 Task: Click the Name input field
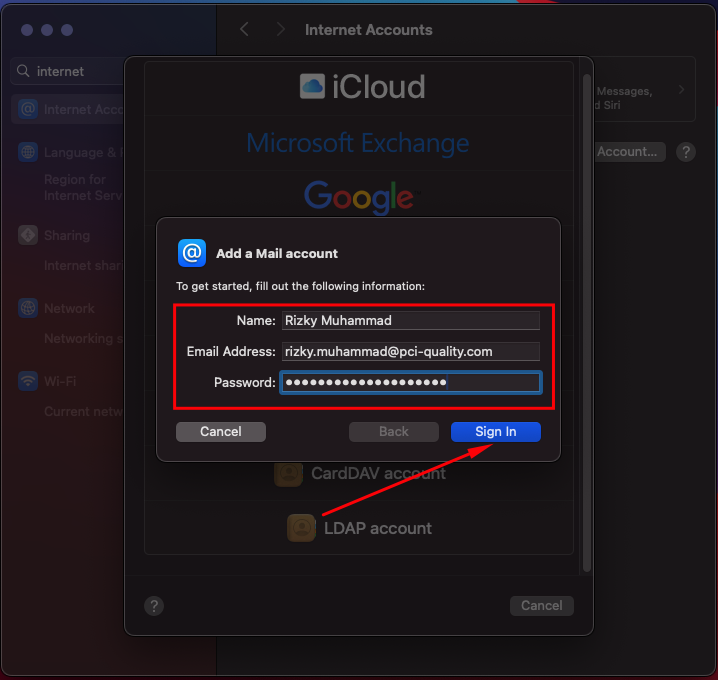(x=411, y=321)
